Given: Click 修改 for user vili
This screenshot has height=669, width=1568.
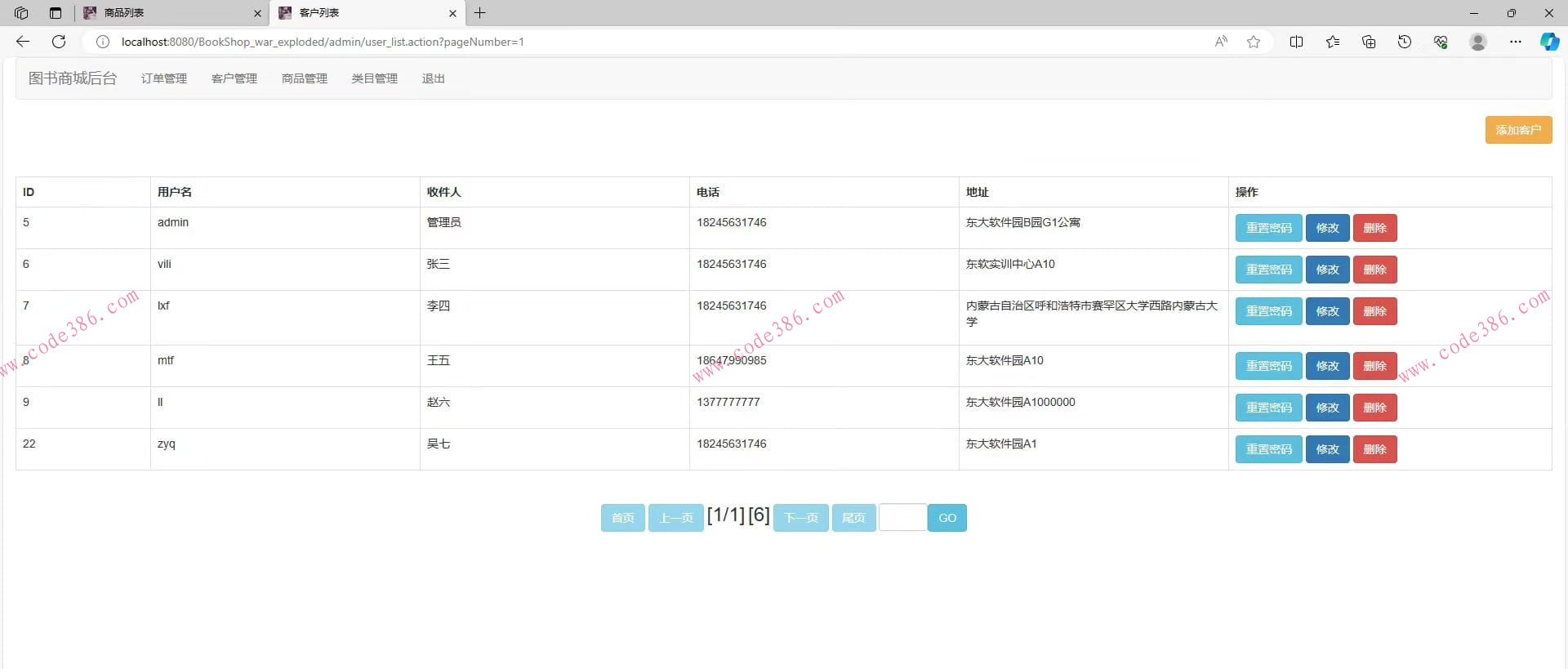Looking at the screenshot, I should pyautogui.click(x=1327, y=270).
